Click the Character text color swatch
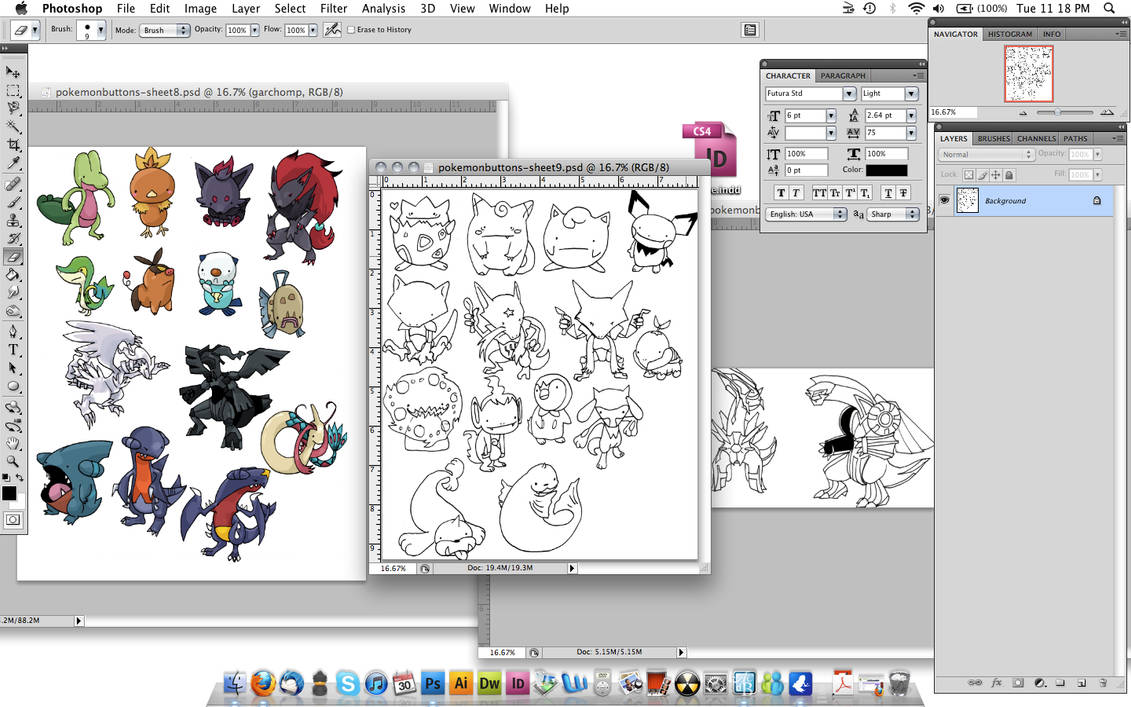The height and width of the screenshot is (707, 1131). click(886, 170)
